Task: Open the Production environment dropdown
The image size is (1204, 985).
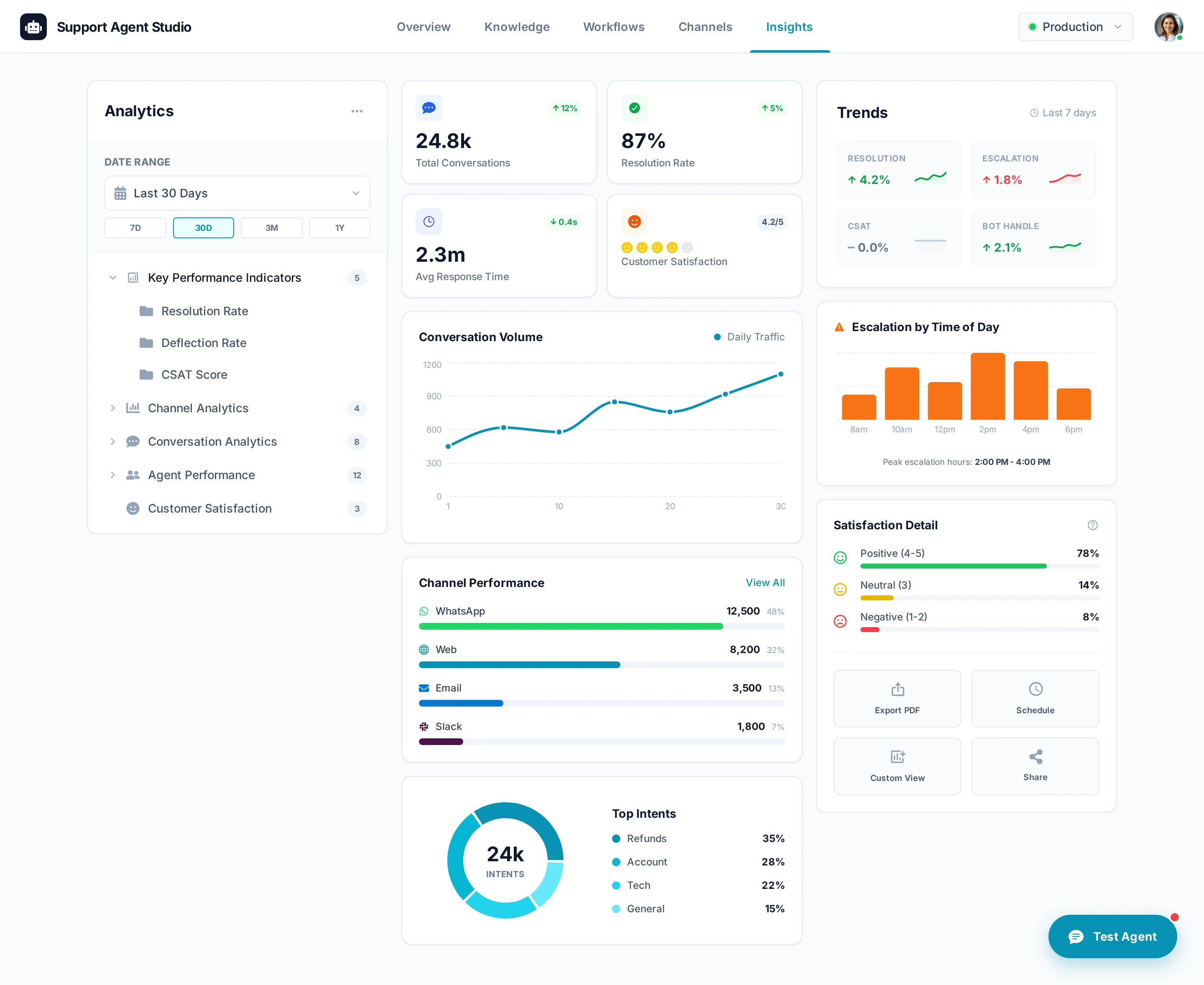Action: point(1075,27)
